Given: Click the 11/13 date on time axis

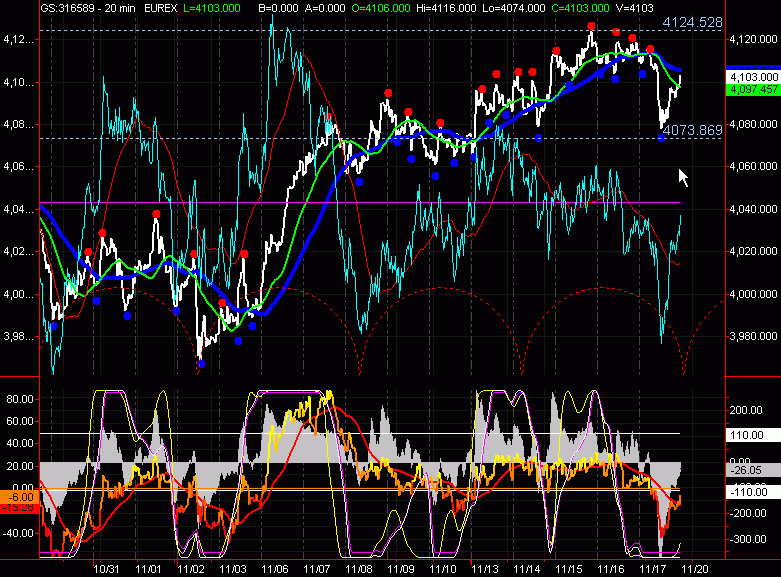Looking at the screenshot, I should click(485, 569).
